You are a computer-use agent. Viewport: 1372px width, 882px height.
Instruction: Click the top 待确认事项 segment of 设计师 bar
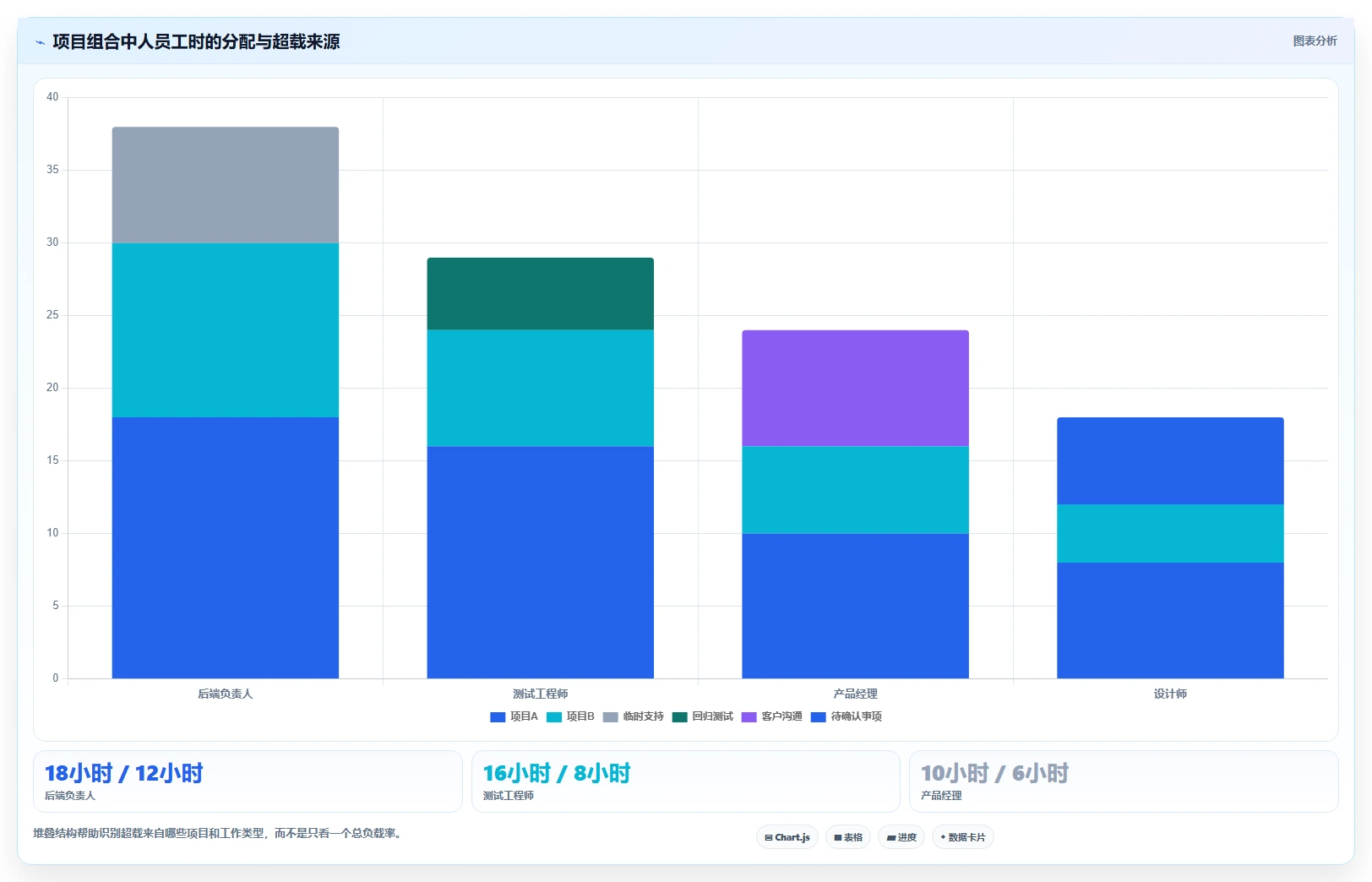coord(1171,460)
